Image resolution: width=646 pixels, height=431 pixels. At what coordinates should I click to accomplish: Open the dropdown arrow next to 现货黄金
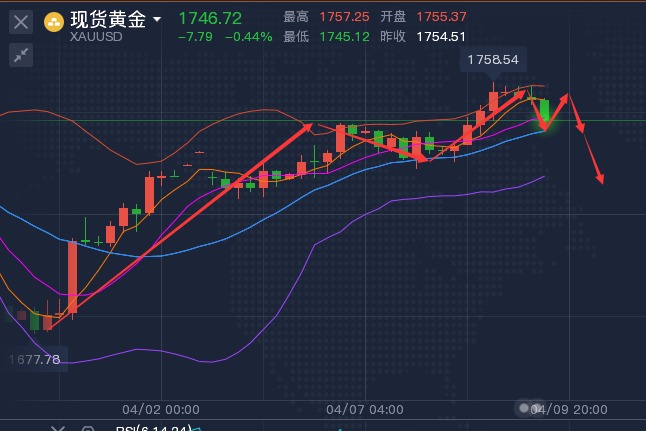157,20
